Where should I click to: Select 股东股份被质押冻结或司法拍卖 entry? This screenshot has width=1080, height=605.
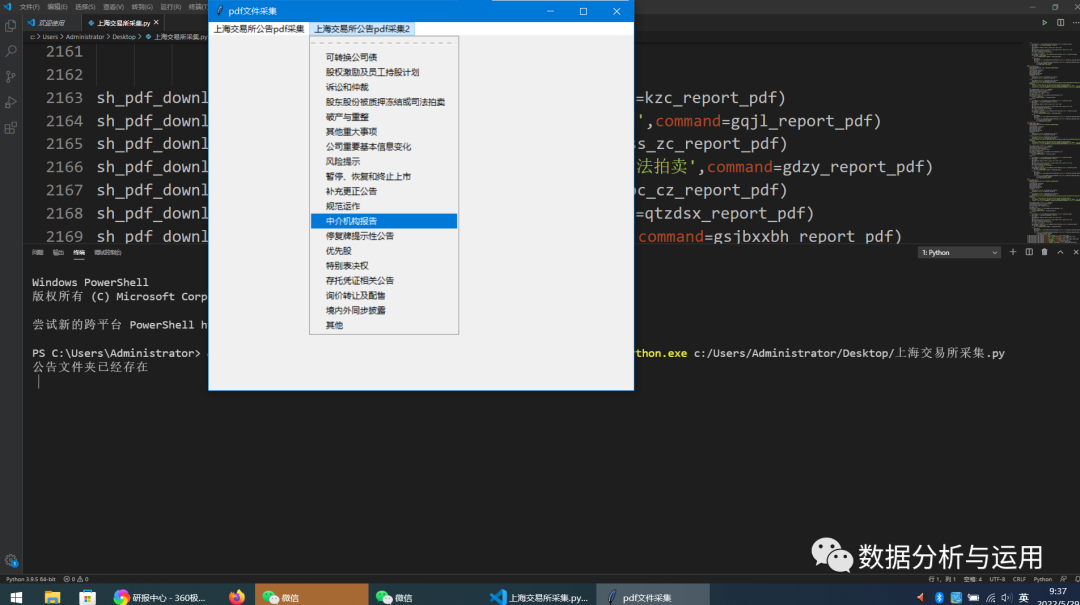pos(384,102)
